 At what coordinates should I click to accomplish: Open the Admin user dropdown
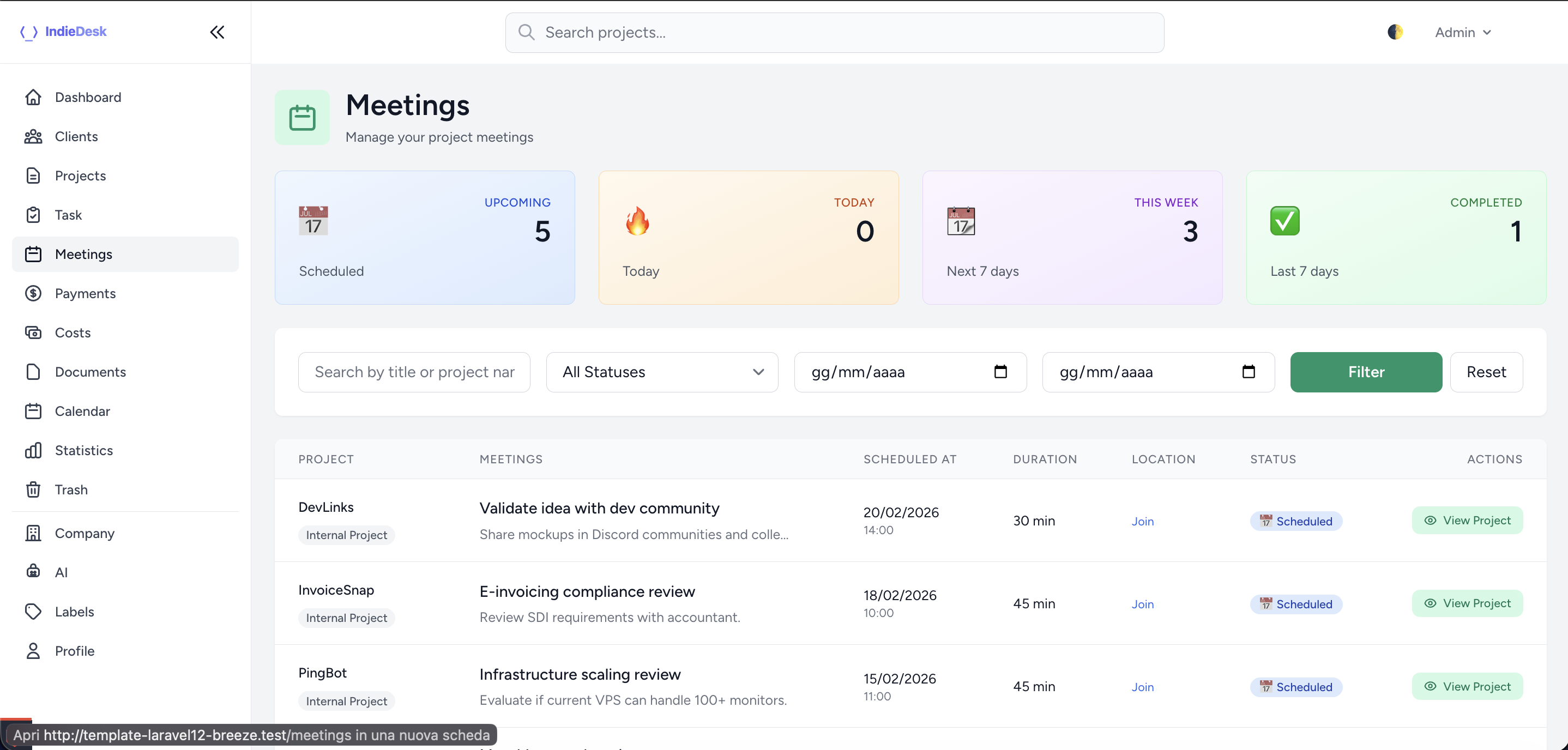point(1462,32)
